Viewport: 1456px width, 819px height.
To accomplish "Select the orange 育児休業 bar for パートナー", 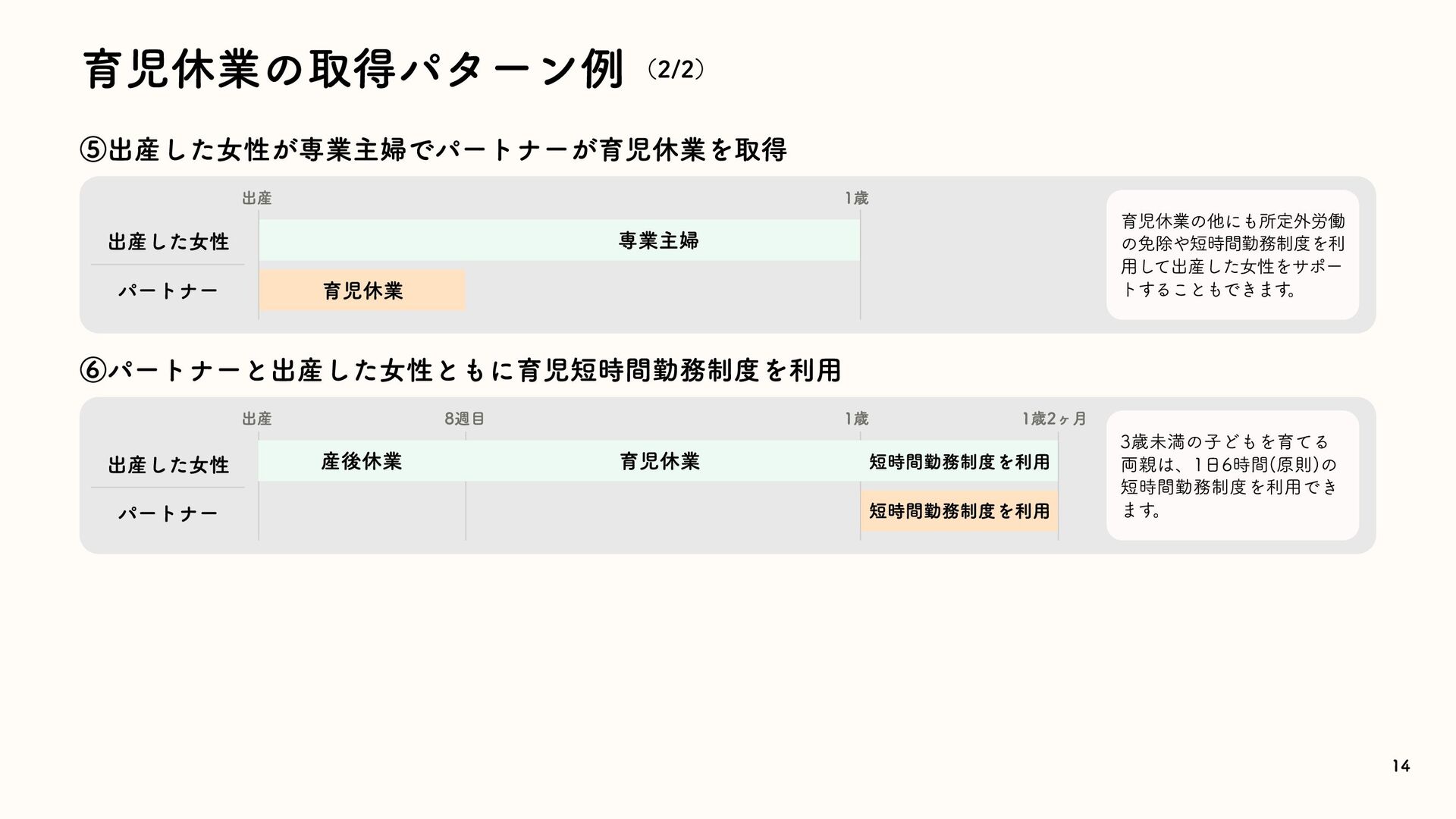I will (362, 290).
